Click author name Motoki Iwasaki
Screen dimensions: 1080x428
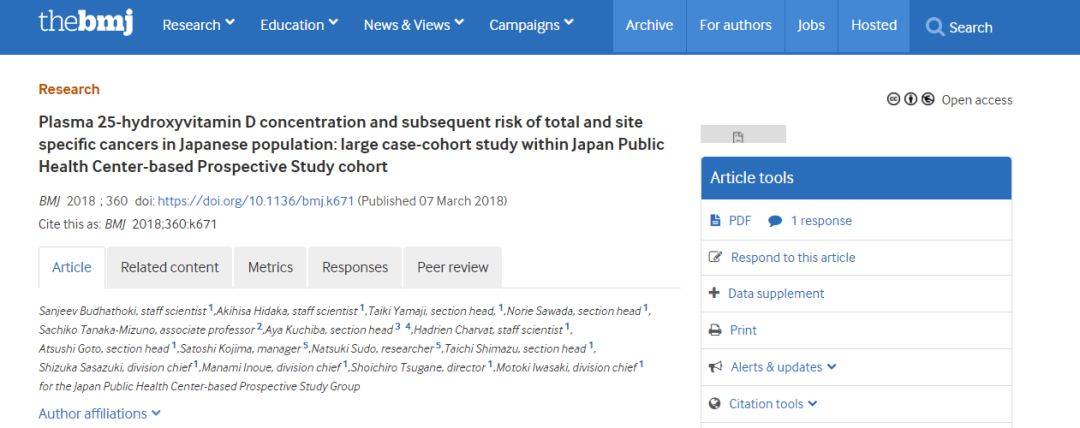pos(532,367)
